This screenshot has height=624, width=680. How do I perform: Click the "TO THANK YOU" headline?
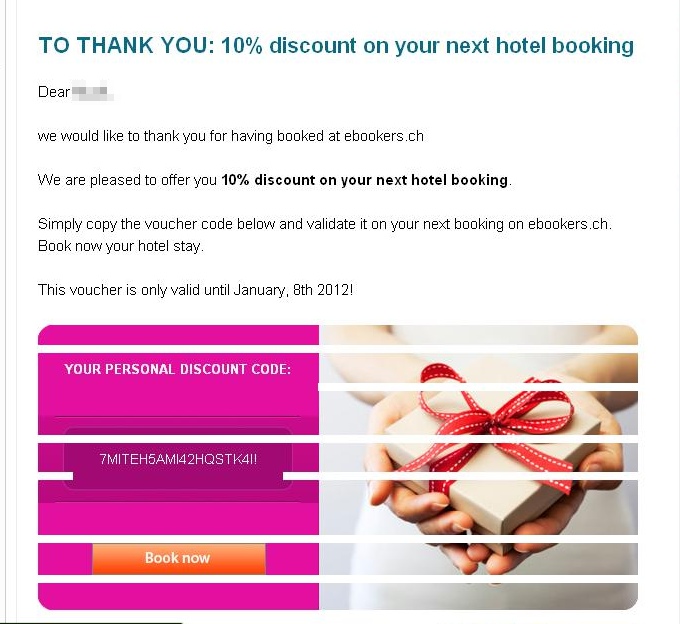[x=126, y=45]
